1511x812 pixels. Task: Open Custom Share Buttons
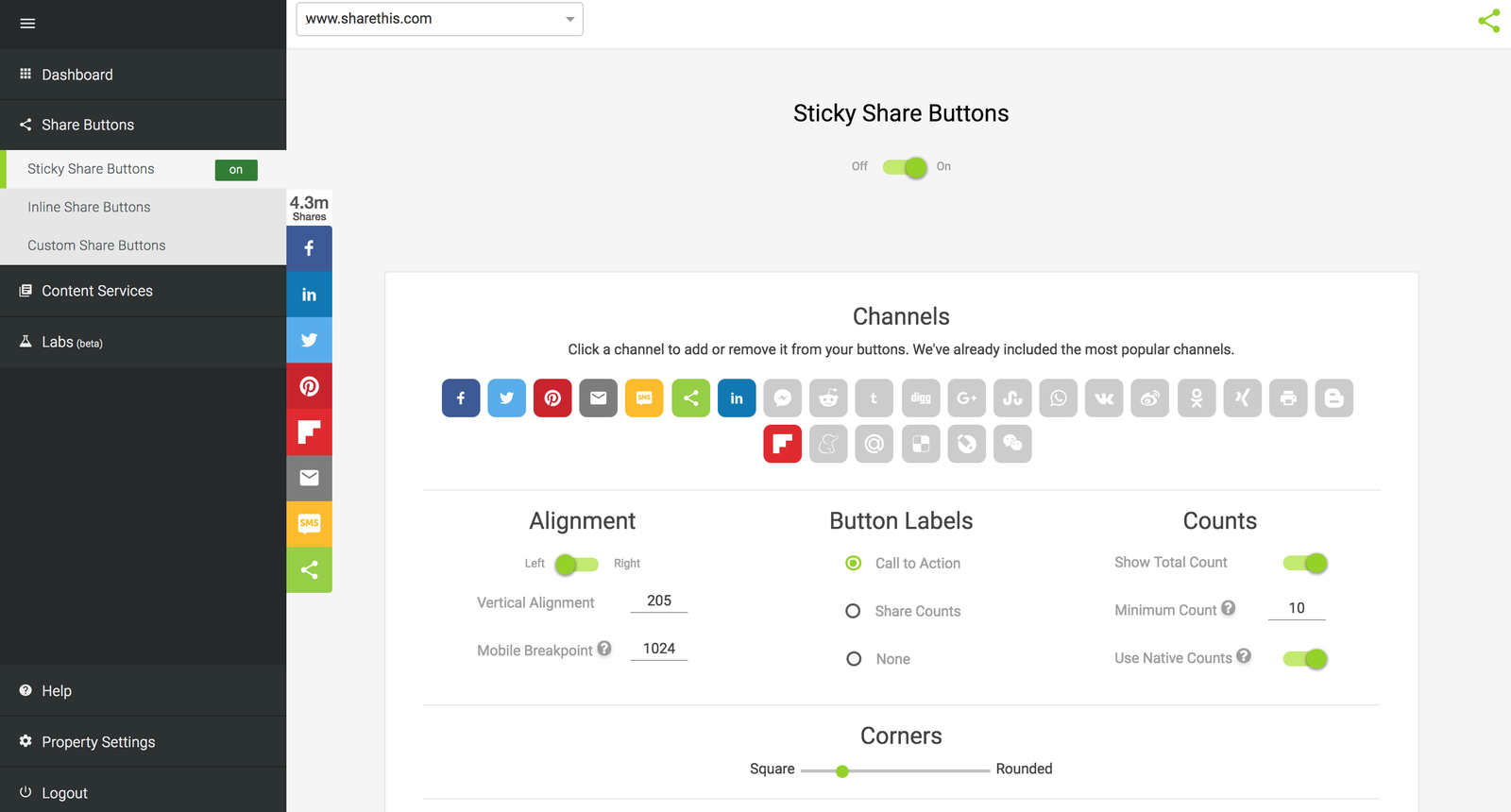click(x=143, y=245)
